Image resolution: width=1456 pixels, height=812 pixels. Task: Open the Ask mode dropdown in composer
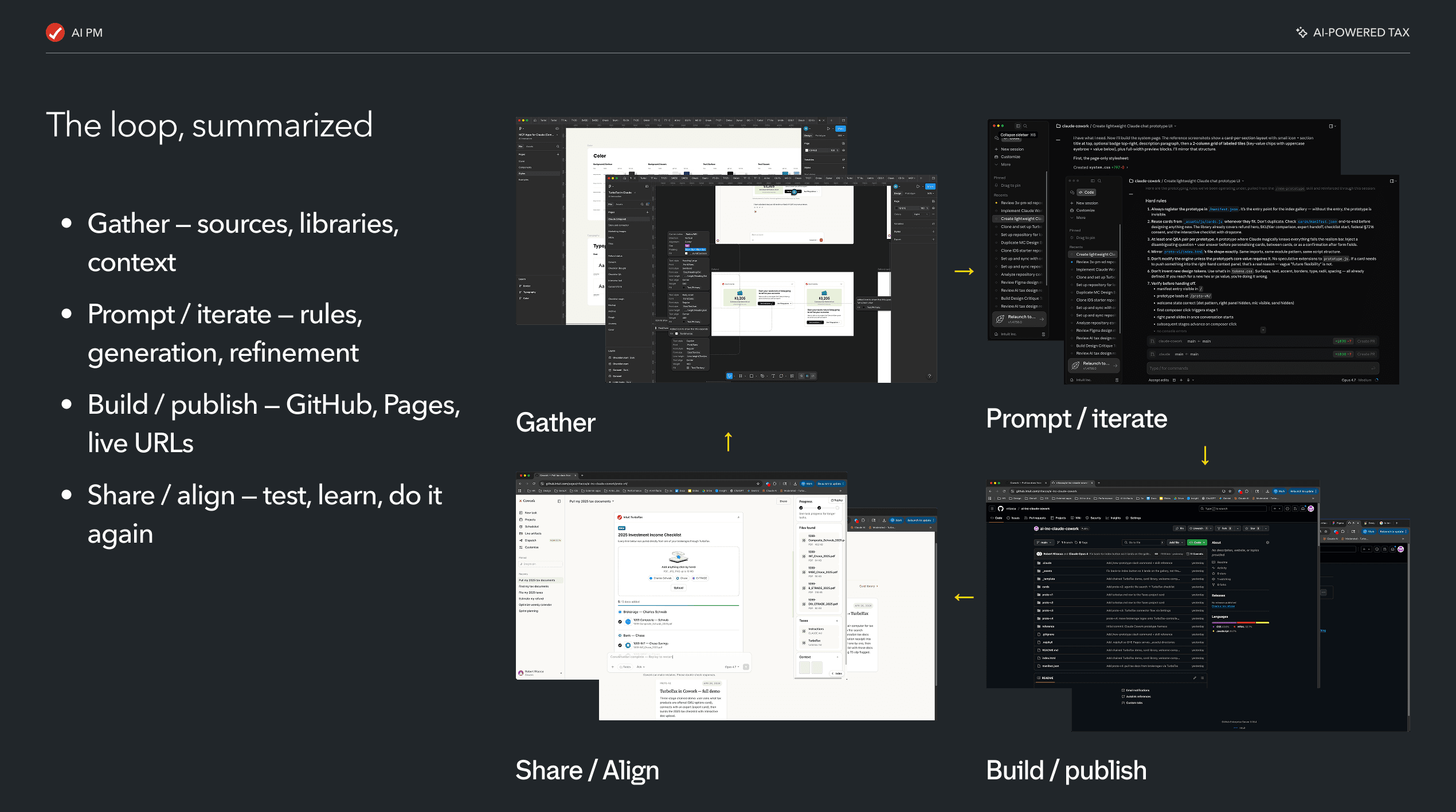tap(640, 667)
